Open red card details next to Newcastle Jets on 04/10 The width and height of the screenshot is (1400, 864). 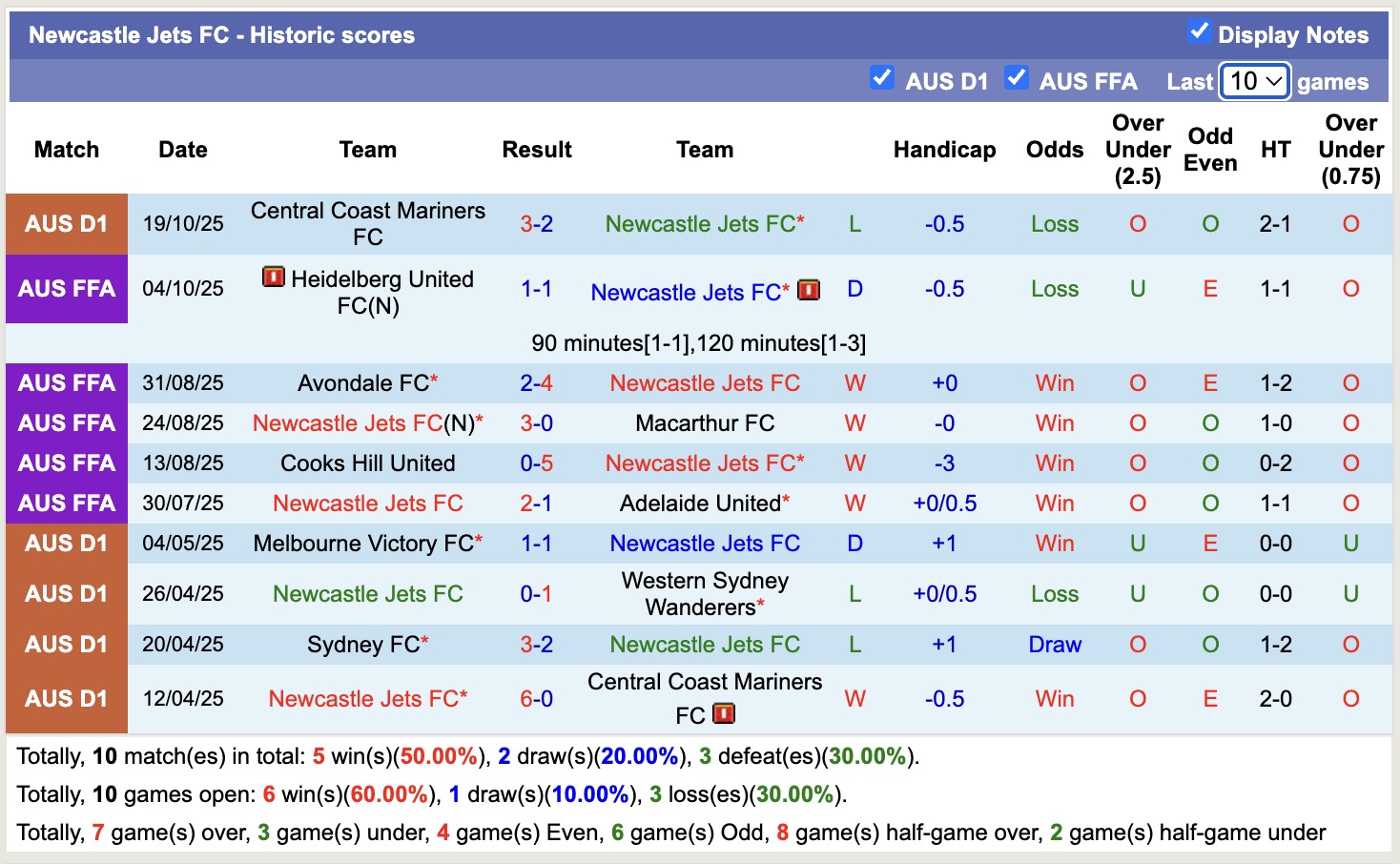click(808, 291)
